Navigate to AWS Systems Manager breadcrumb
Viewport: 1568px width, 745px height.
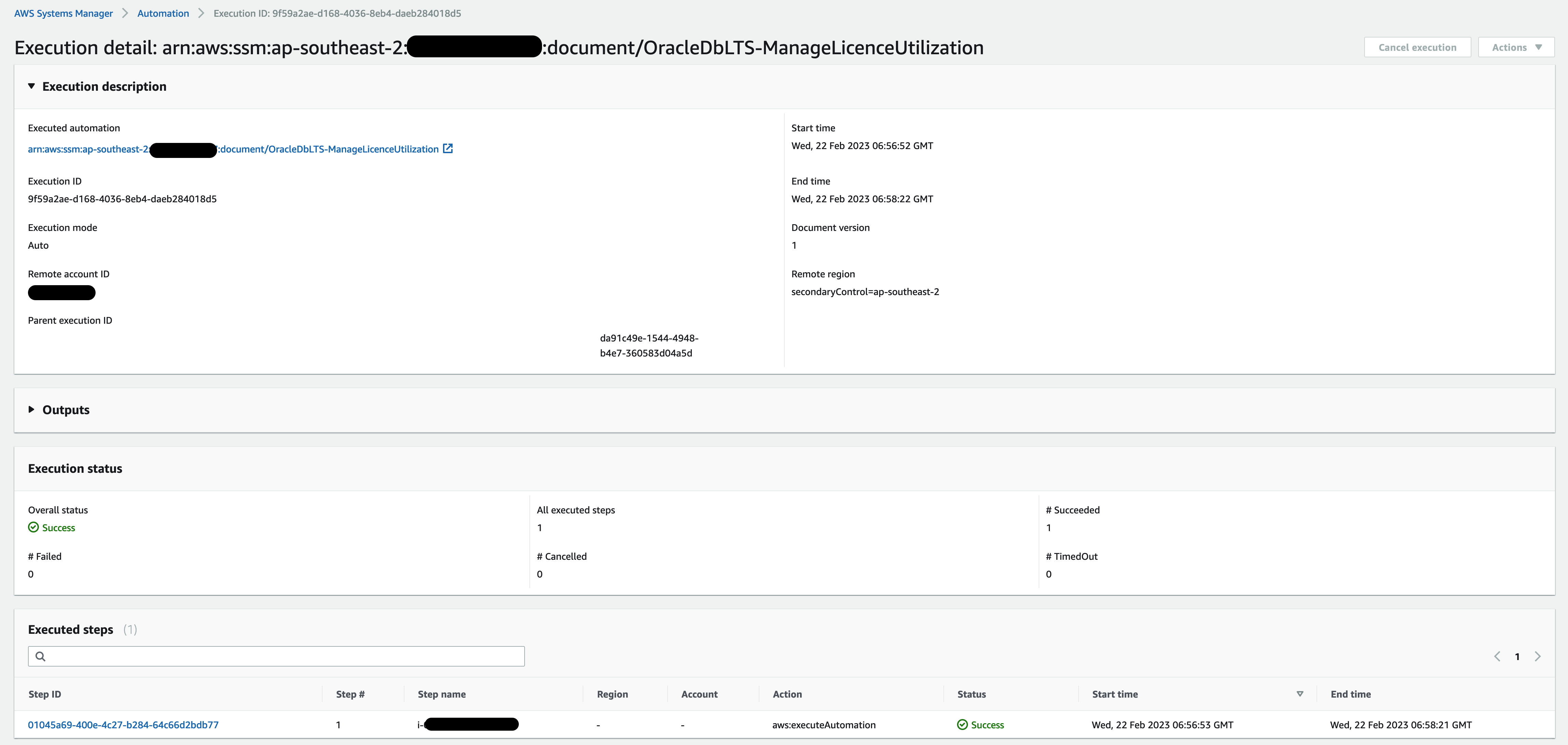coord(63,13)
